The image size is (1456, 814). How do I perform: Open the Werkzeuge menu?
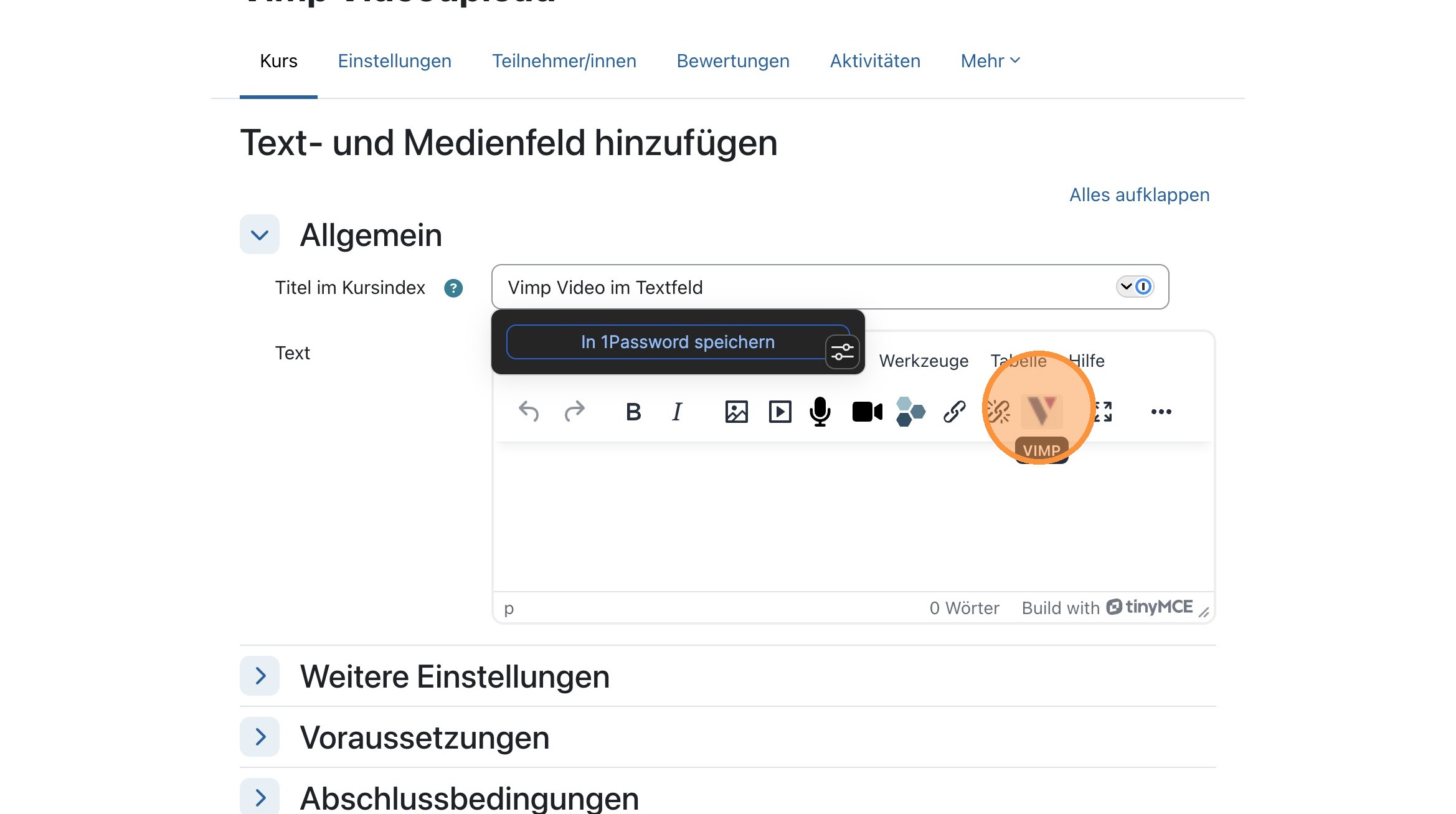pyautogui.click(x=924, y=361)
